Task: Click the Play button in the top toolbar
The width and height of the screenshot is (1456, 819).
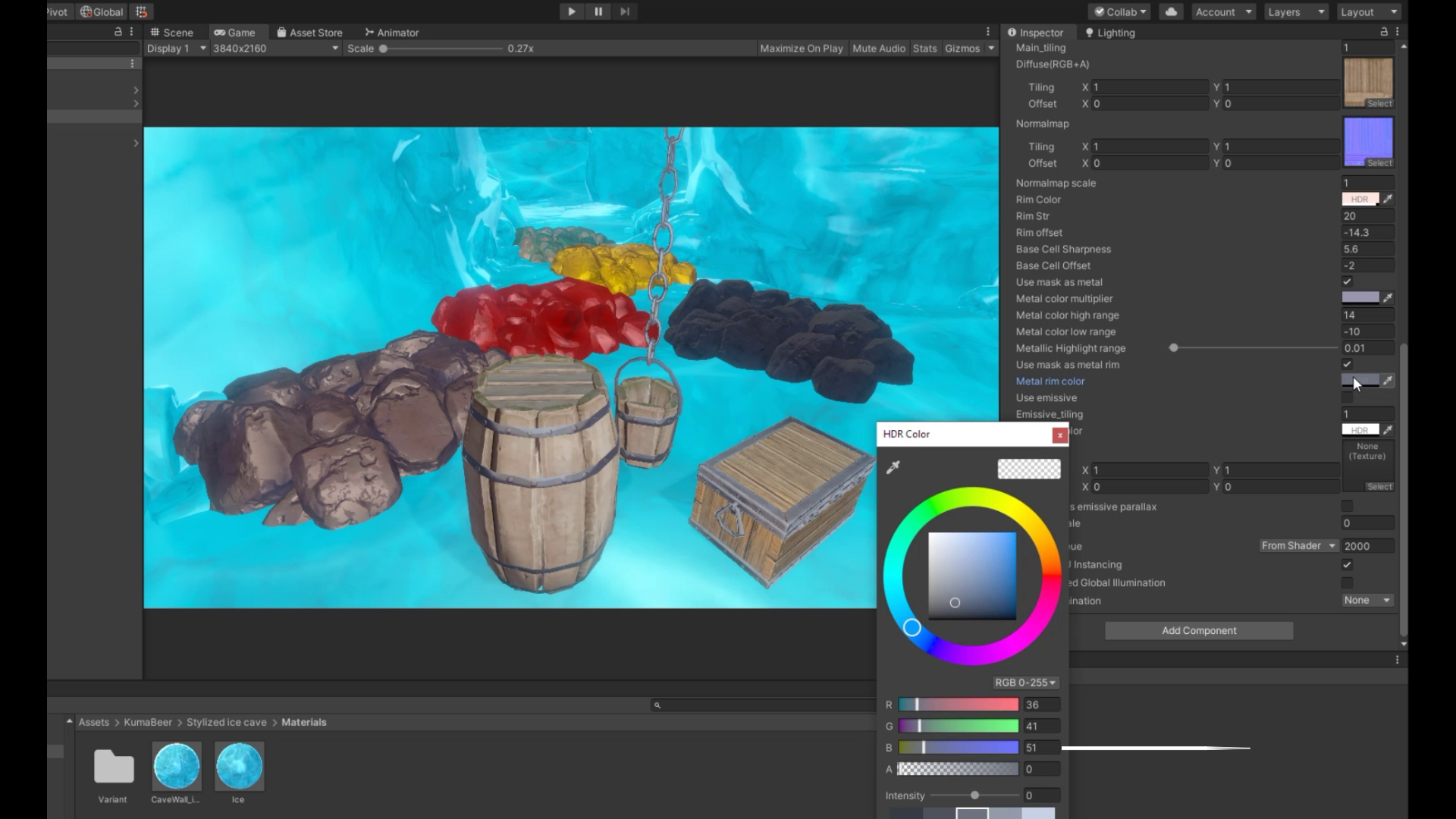Action: 572,11
